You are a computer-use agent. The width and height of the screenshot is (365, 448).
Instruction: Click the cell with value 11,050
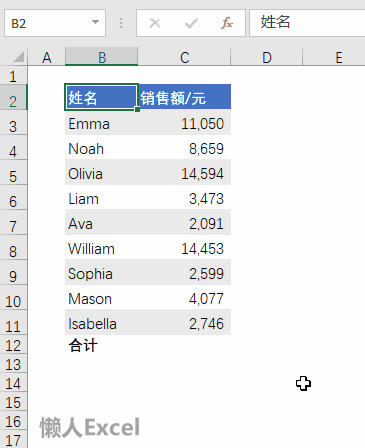pos(184,122)
